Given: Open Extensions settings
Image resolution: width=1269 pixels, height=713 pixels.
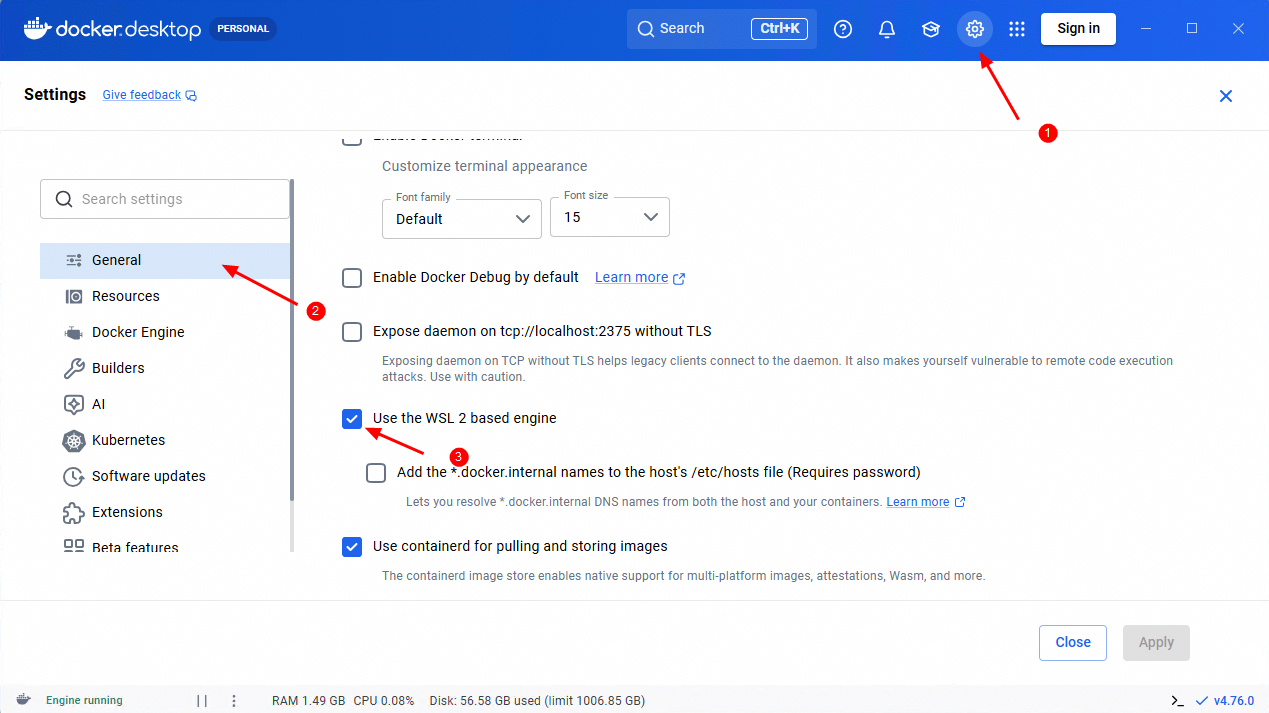Looking at the screenshot, I should (x=165, y=512).
